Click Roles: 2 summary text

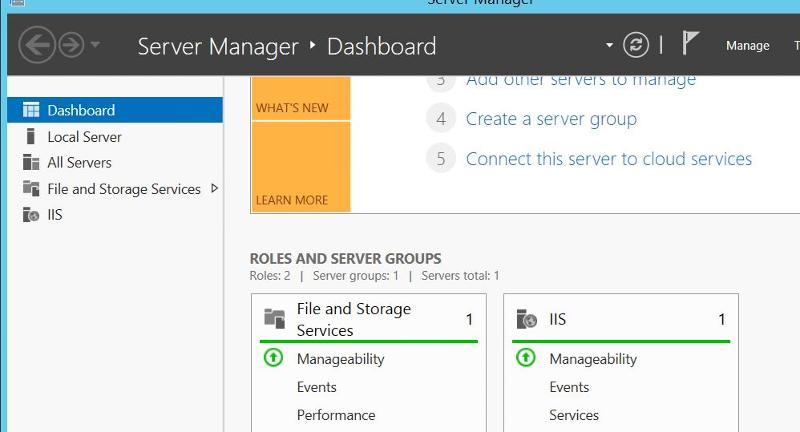pos(269,276)
